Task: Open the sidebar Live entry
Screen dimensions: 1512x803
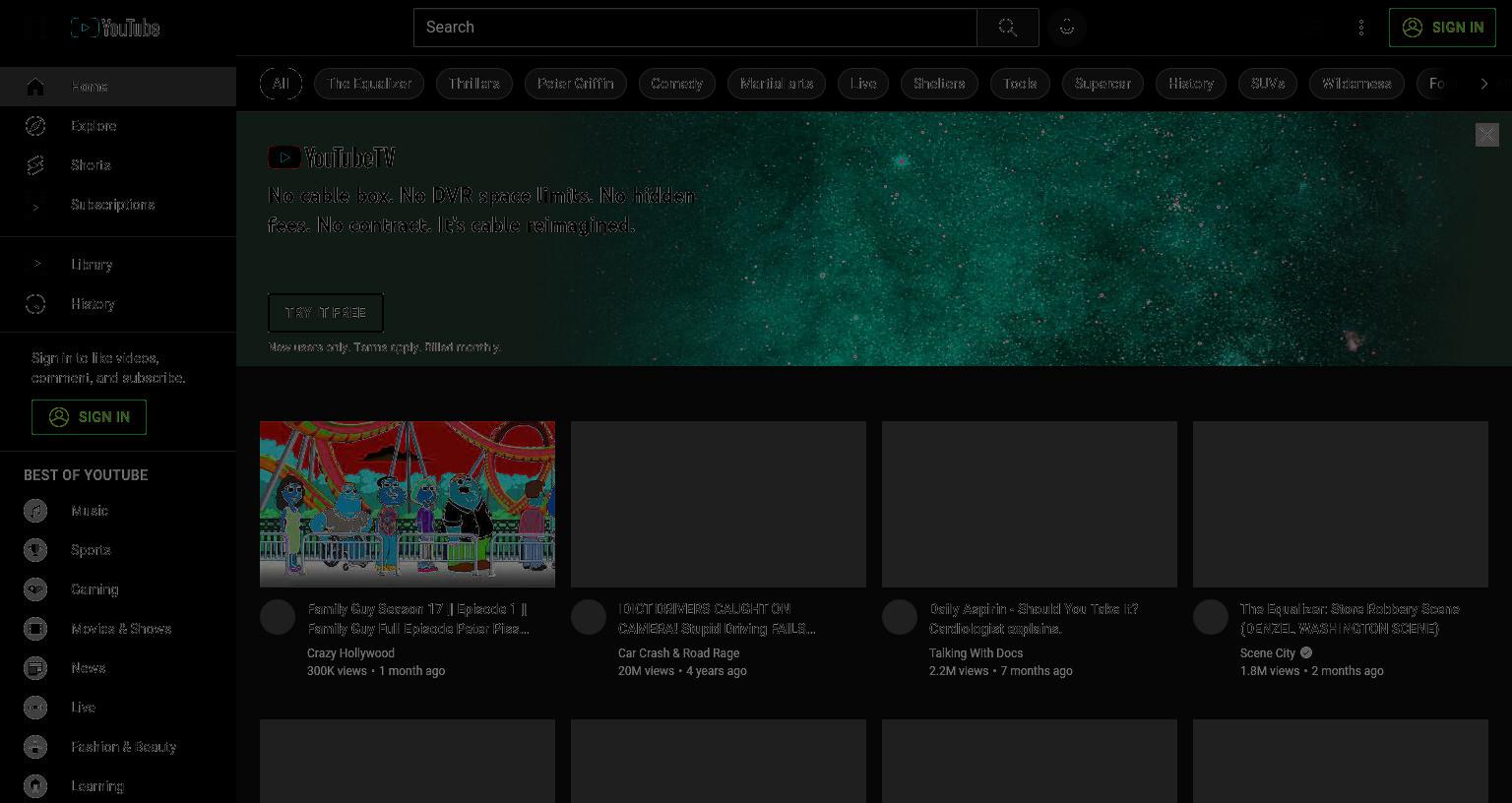Action: coord(118,708)
